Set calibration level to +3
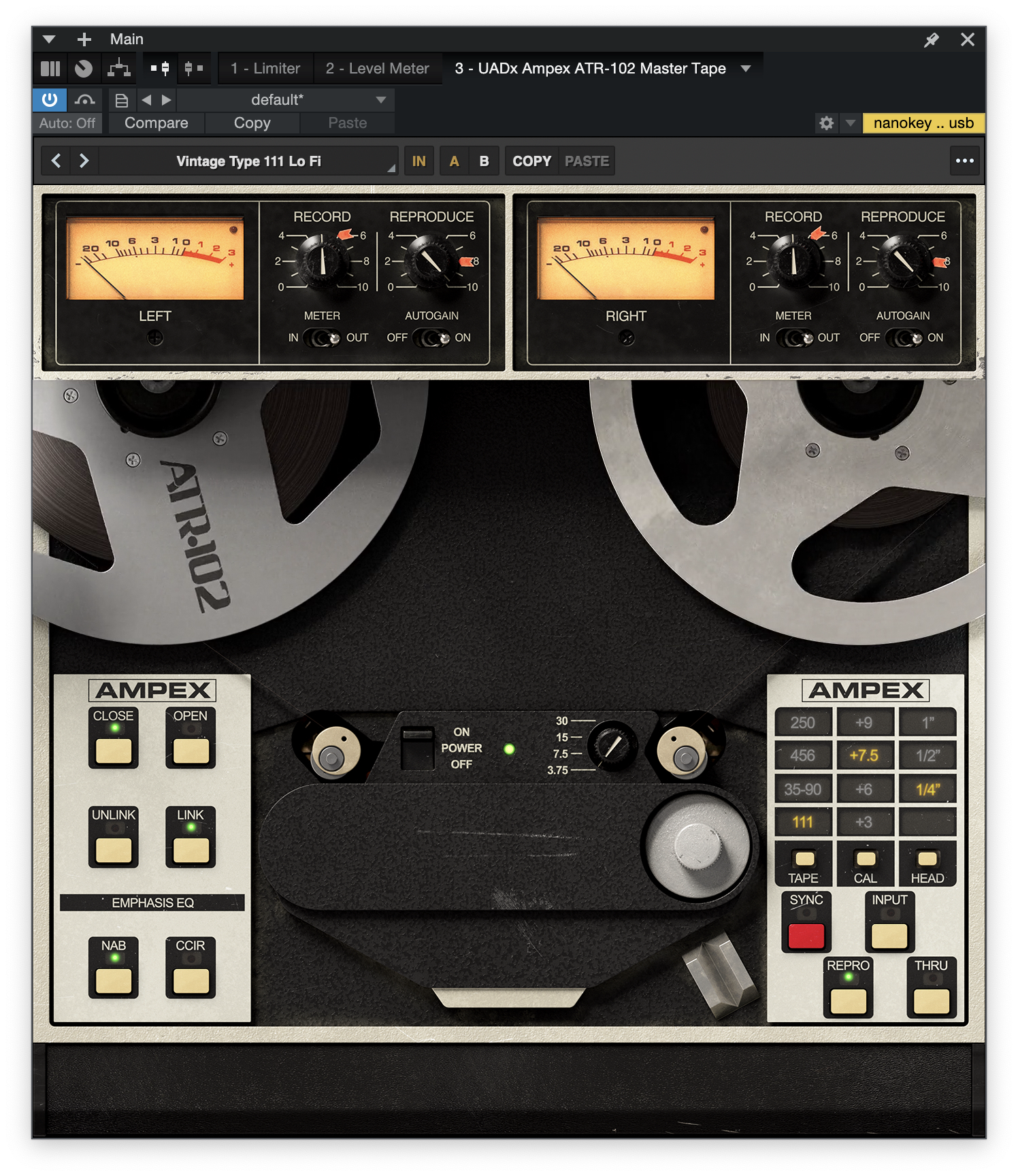This screenshot has height=1176, width=1018. 864,822
